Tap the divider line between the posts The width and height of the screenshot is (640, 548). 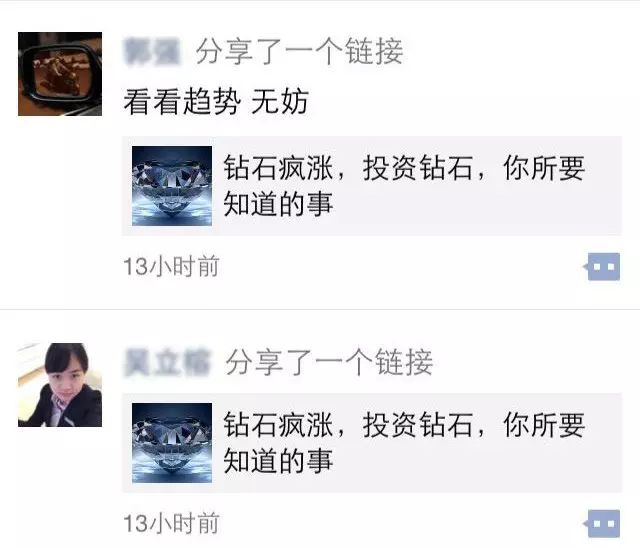point(320,309)
